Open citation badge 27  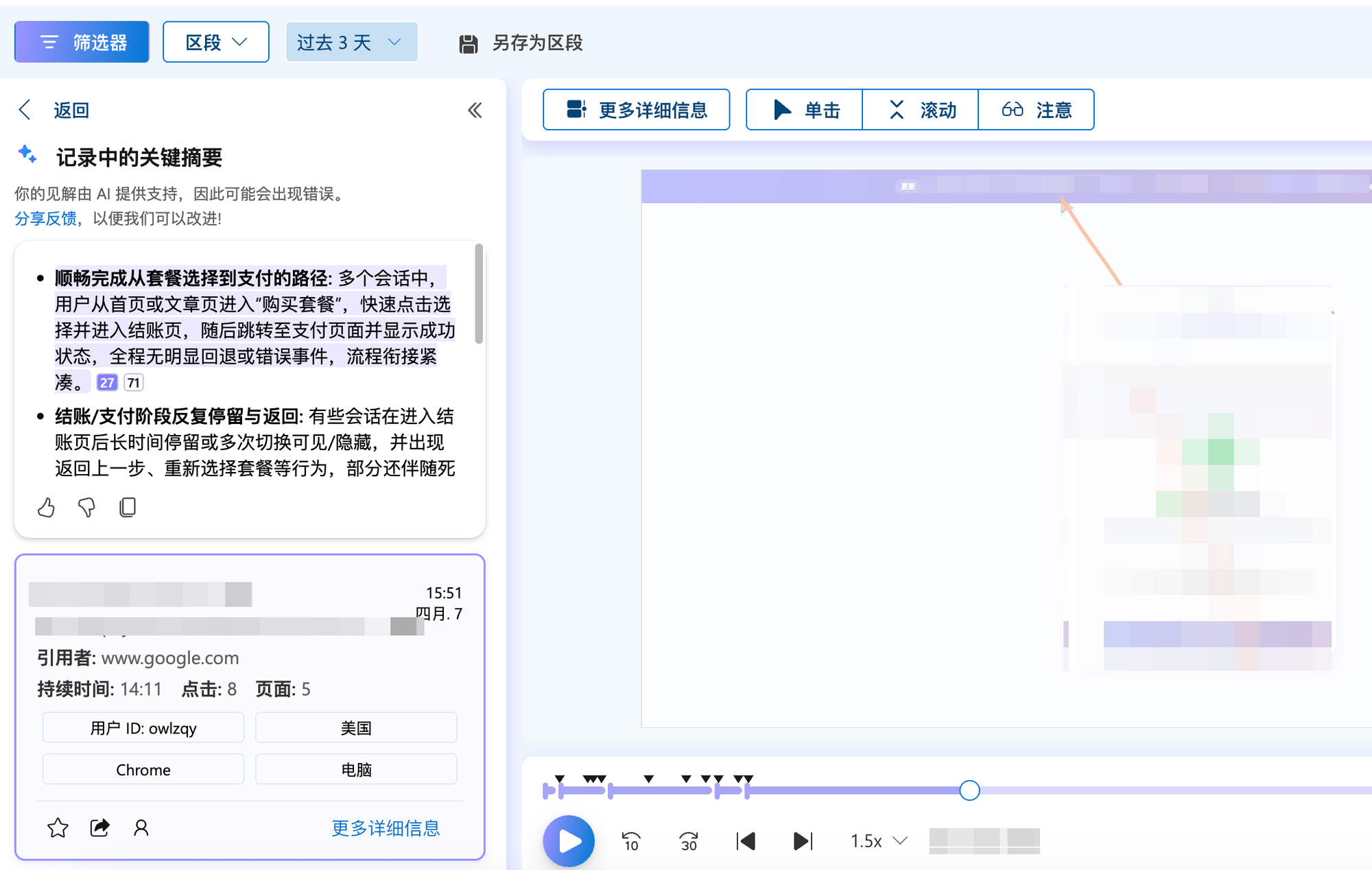click(107, 383)
